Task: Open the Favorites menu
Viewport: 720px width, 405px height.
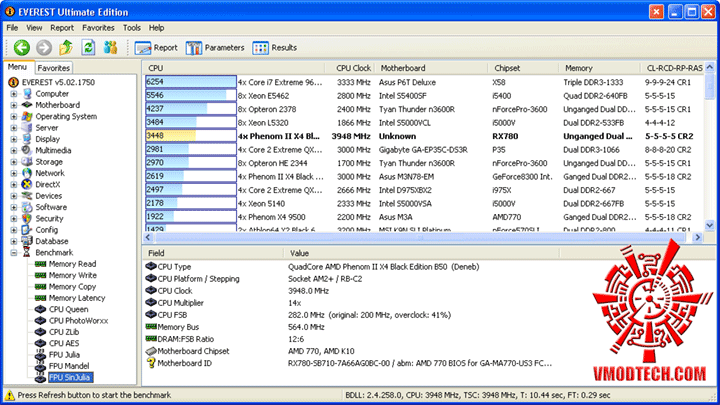Action: click(98, 28)
